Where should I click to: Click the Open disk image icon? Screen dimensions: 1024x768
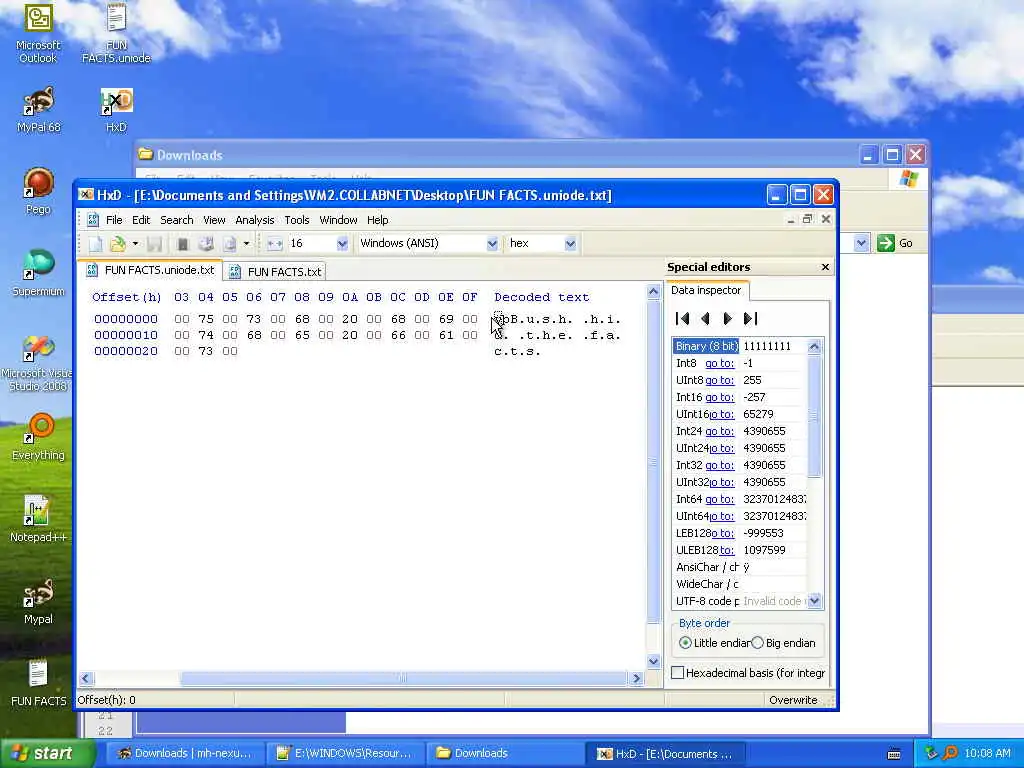[x=229, y=244]
